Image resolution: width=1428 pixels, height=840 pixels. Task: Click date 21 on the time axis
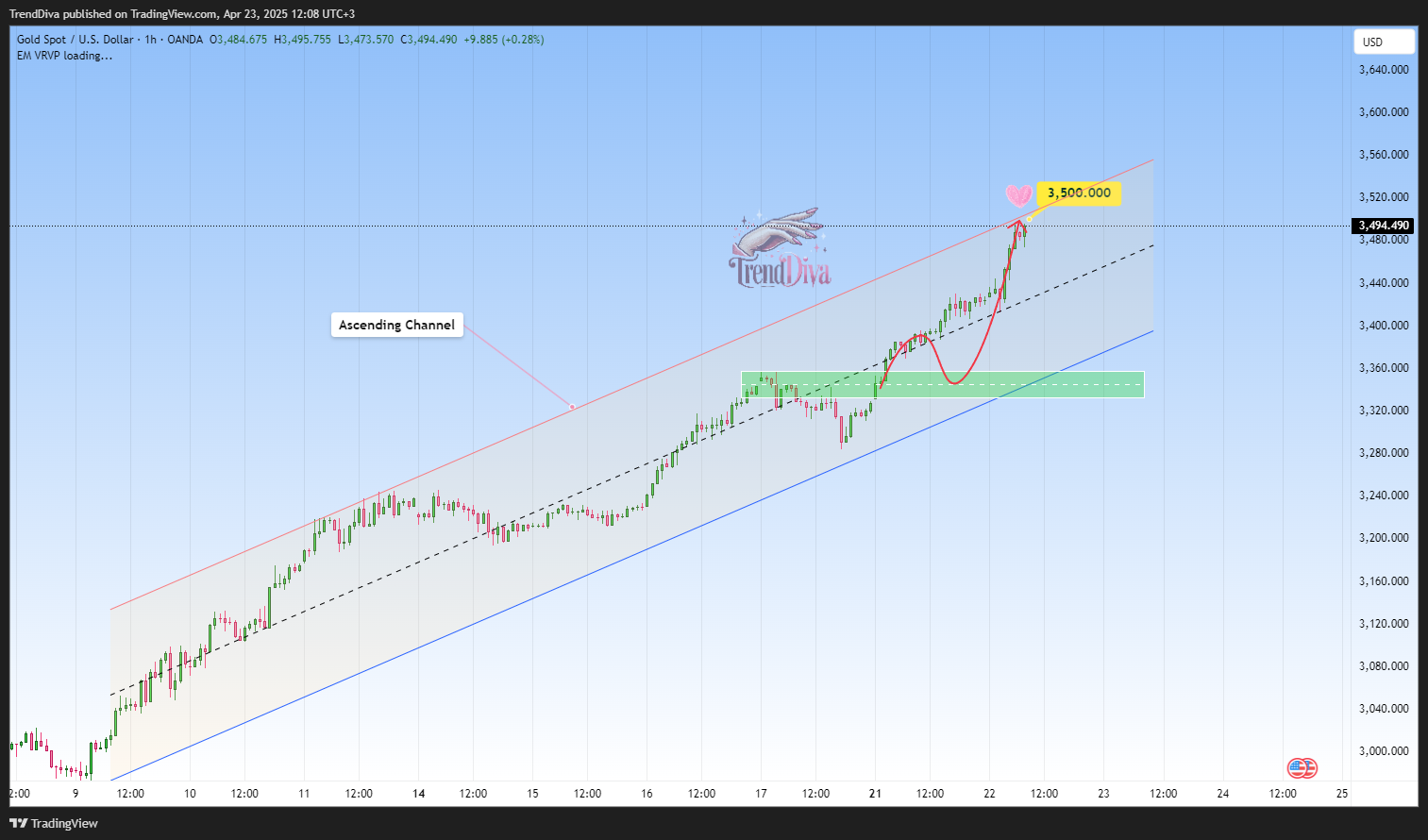(x=875, y=794)
